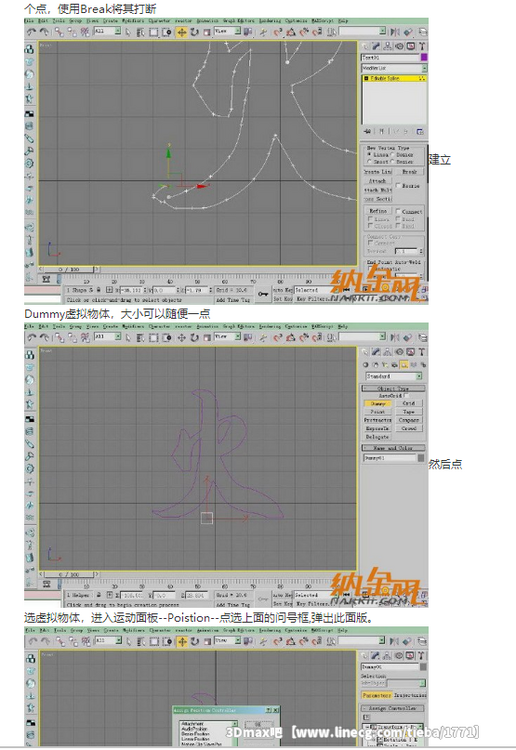Viewport: 516px width, 750px height.
Task: Open Utilities hammer tab in Editable Spline screenshot
Action: click(422, 46)
